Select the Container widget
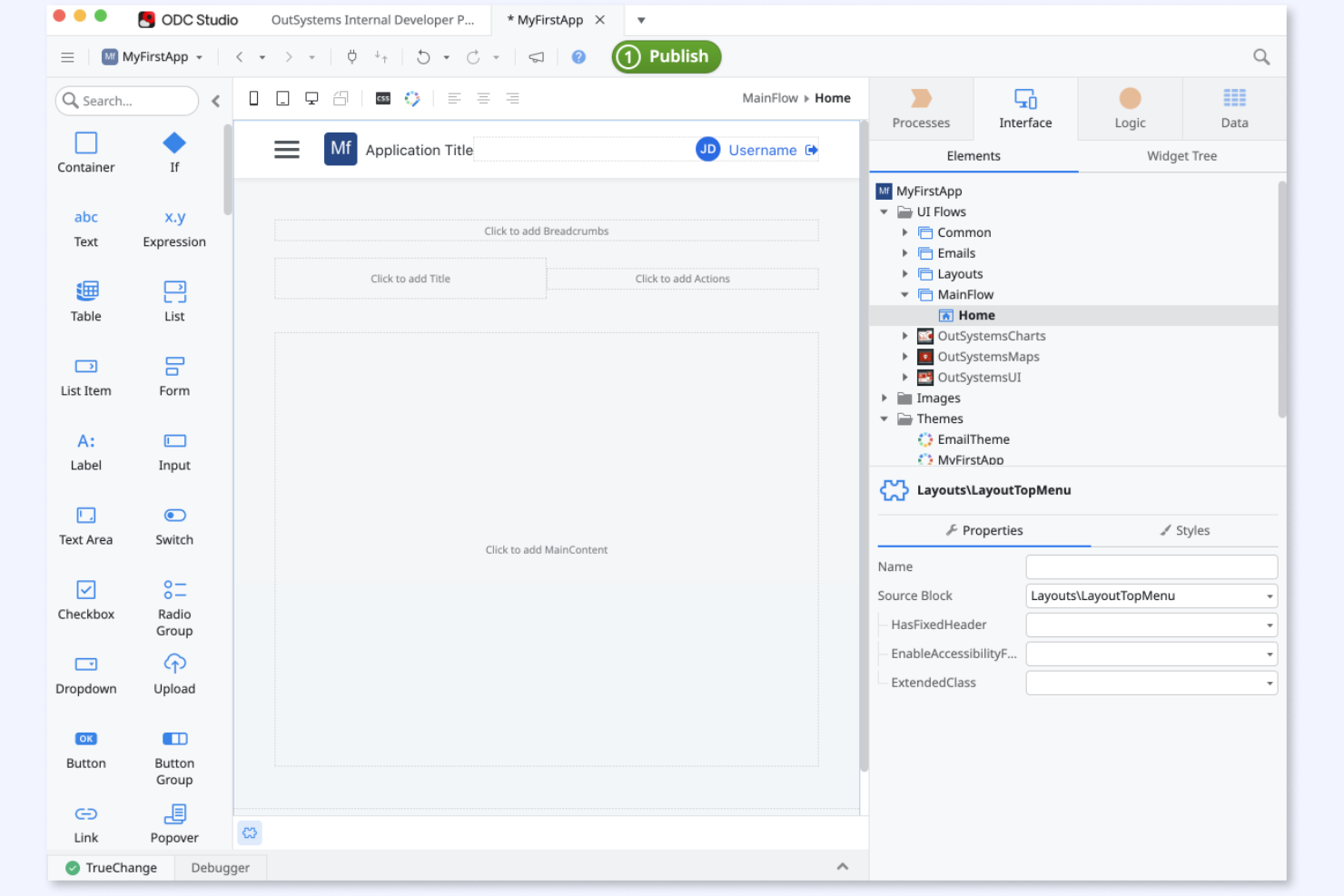The image size is (1344, 896). click(85, 151)
